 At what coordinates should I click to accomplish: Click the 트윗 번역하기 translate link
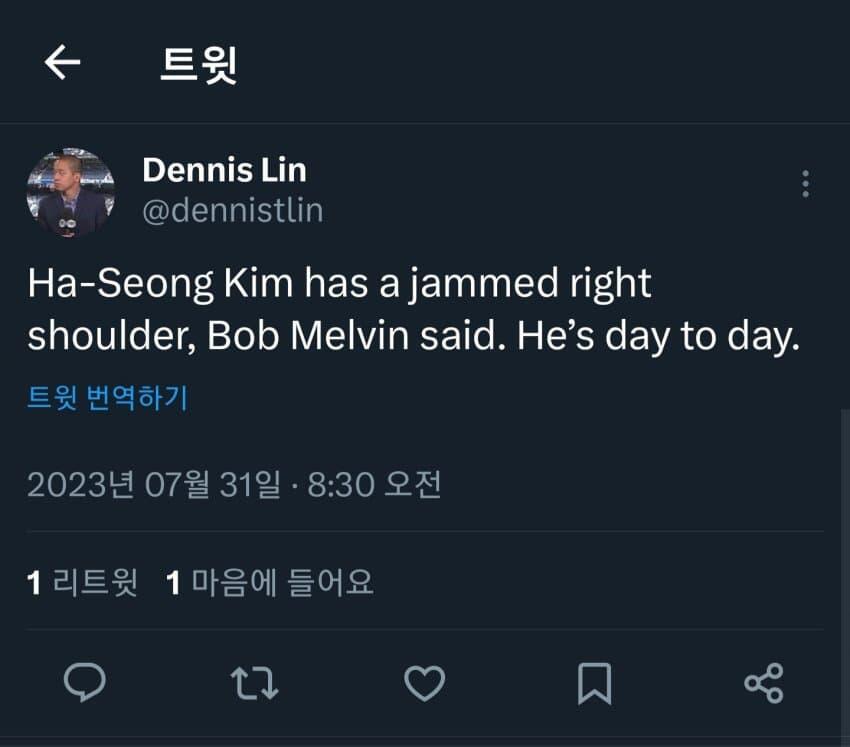click(107, 398)
